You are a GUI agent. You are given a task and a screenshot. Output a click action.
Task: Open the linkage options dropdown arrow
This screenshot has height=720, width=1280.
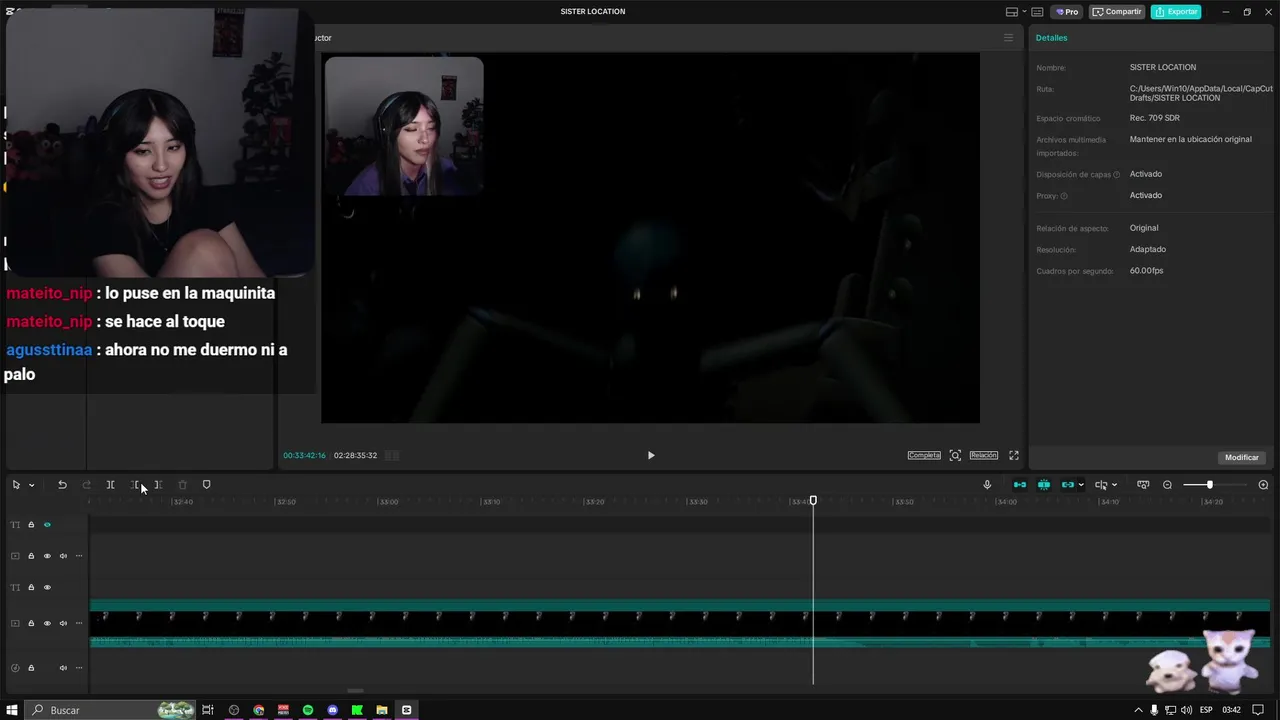pos(1081,485)
